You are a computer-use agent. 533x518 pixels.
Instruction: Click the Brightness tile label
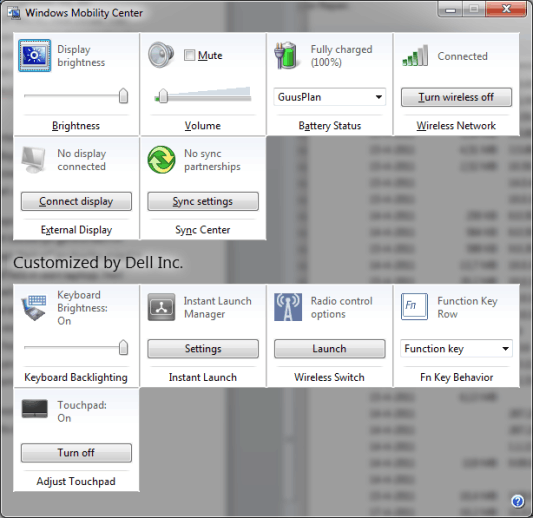(x=76, y=126)
